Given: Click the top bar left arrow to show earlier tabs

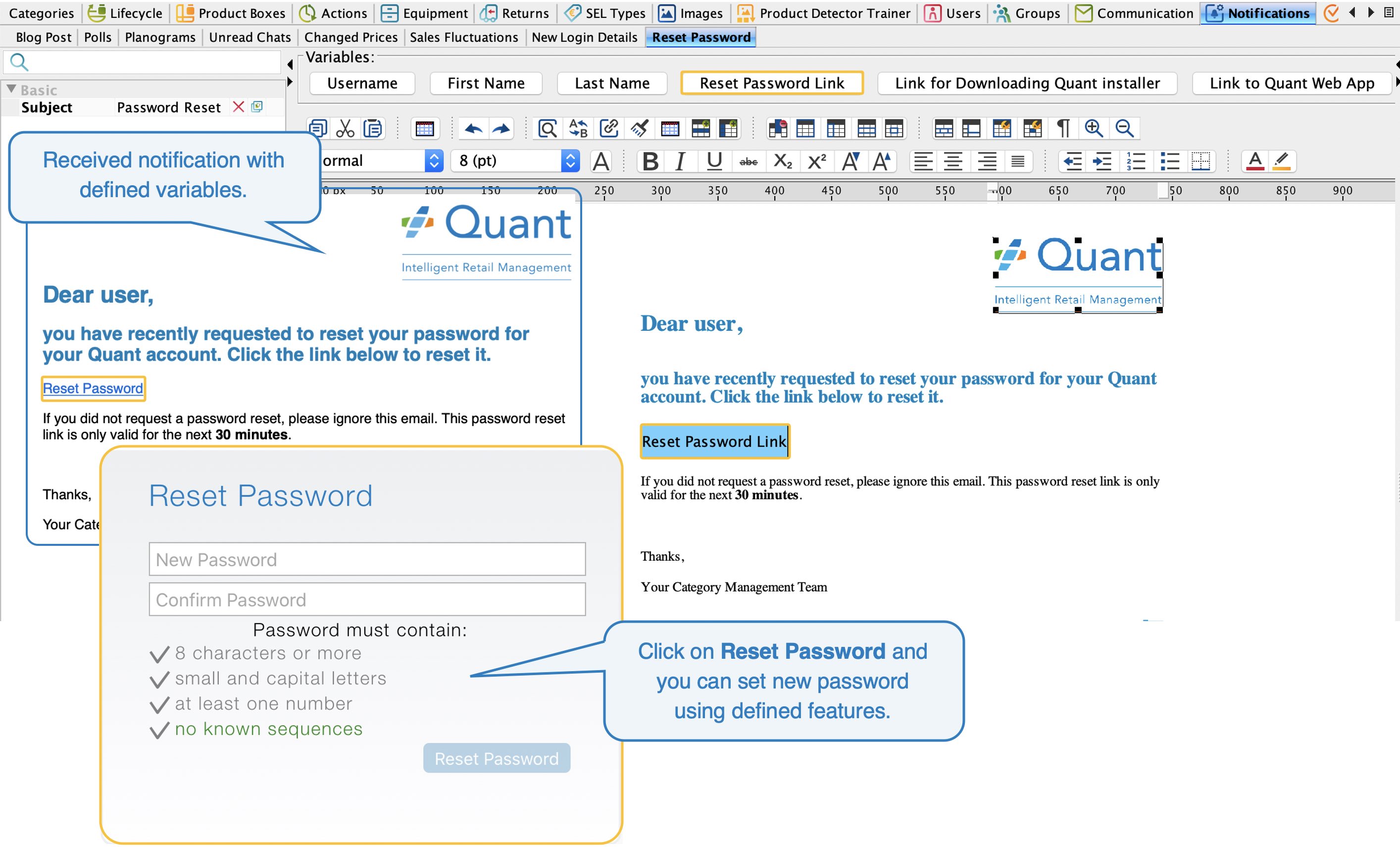Looking at the screenshot, I should [x=1351, y=12].
